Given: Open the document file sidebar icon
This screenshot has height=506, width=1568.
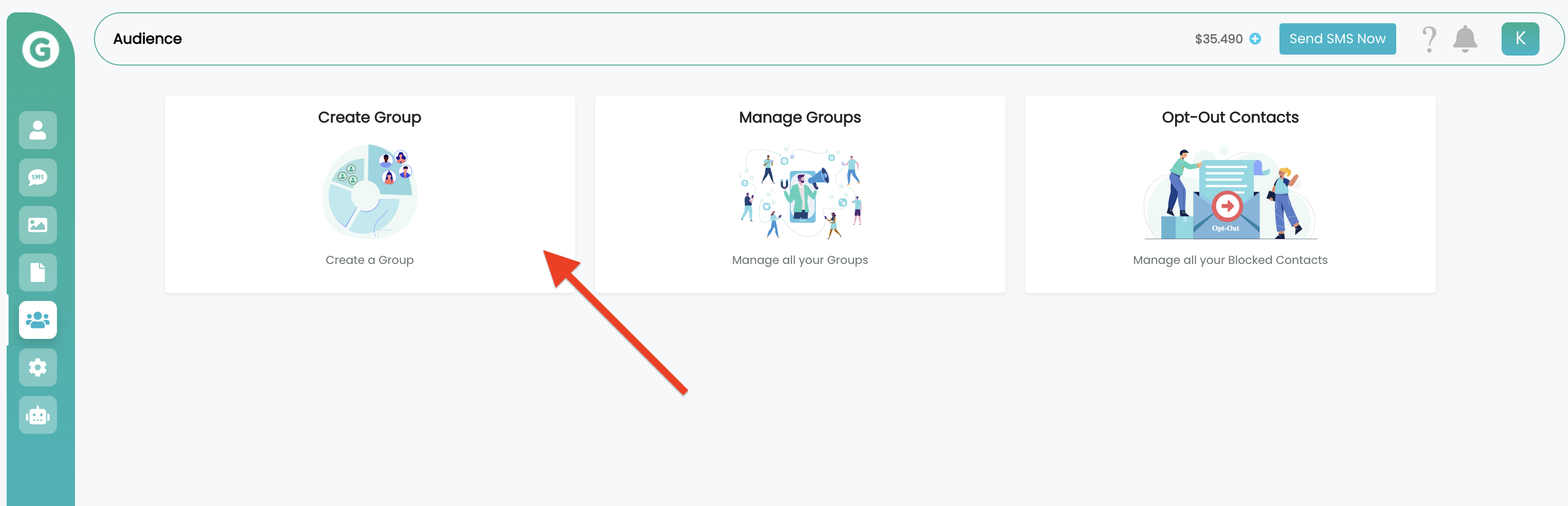Looking at the screenshot, I should 38,272.
